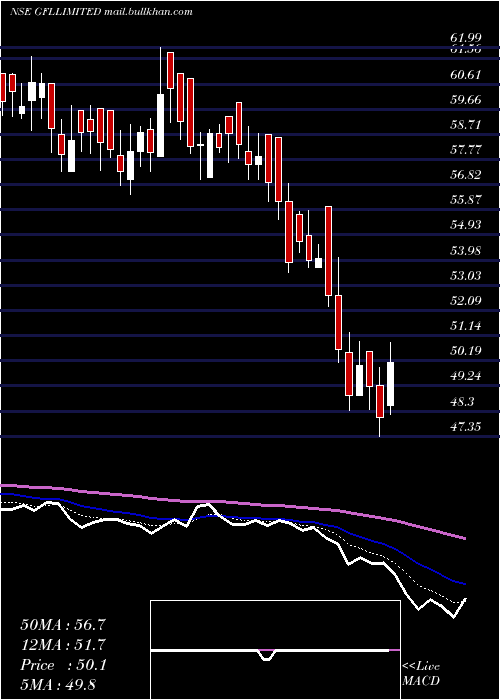Click the 49.24 price axis label
Image resolution: width=500 pixels, height=700 pixels.
(x=466, y=375)
